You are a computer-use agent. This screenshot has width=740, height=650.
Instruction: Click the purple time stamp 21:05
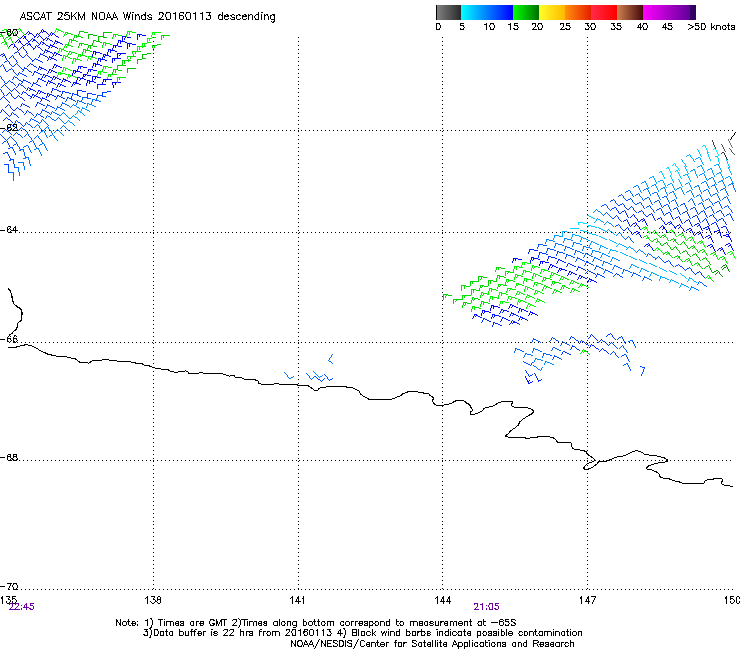[x=487, y=607]
